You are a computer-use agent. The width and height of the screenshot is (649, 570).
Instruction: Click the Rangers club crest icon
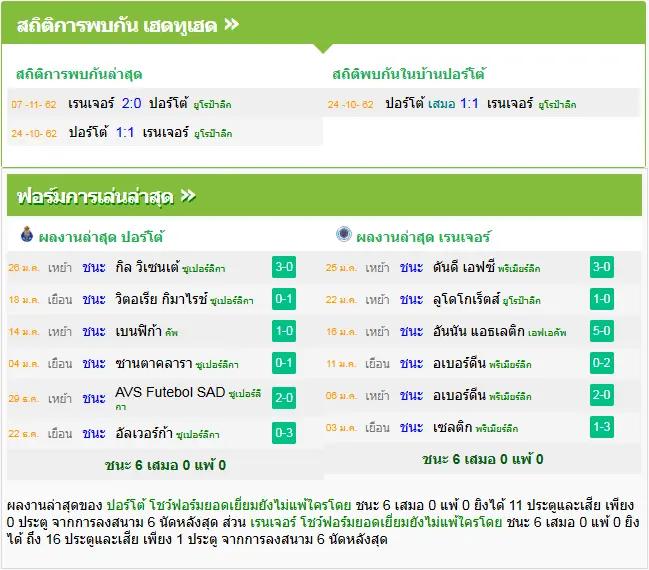click(x=344, y=234)
